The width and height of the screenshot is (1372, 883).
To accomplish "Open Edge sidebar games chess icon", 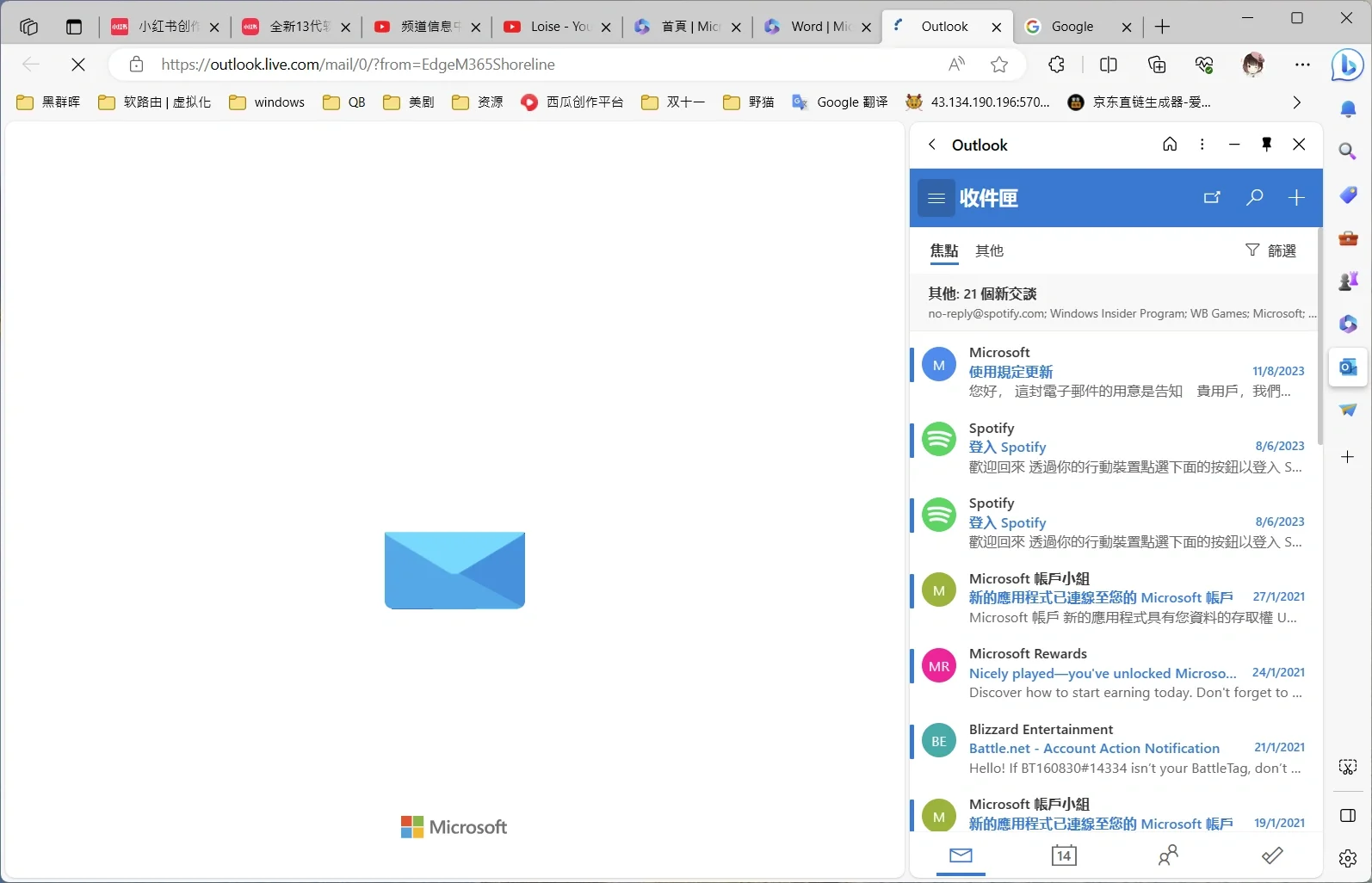I will click(x=1348, y=281).
